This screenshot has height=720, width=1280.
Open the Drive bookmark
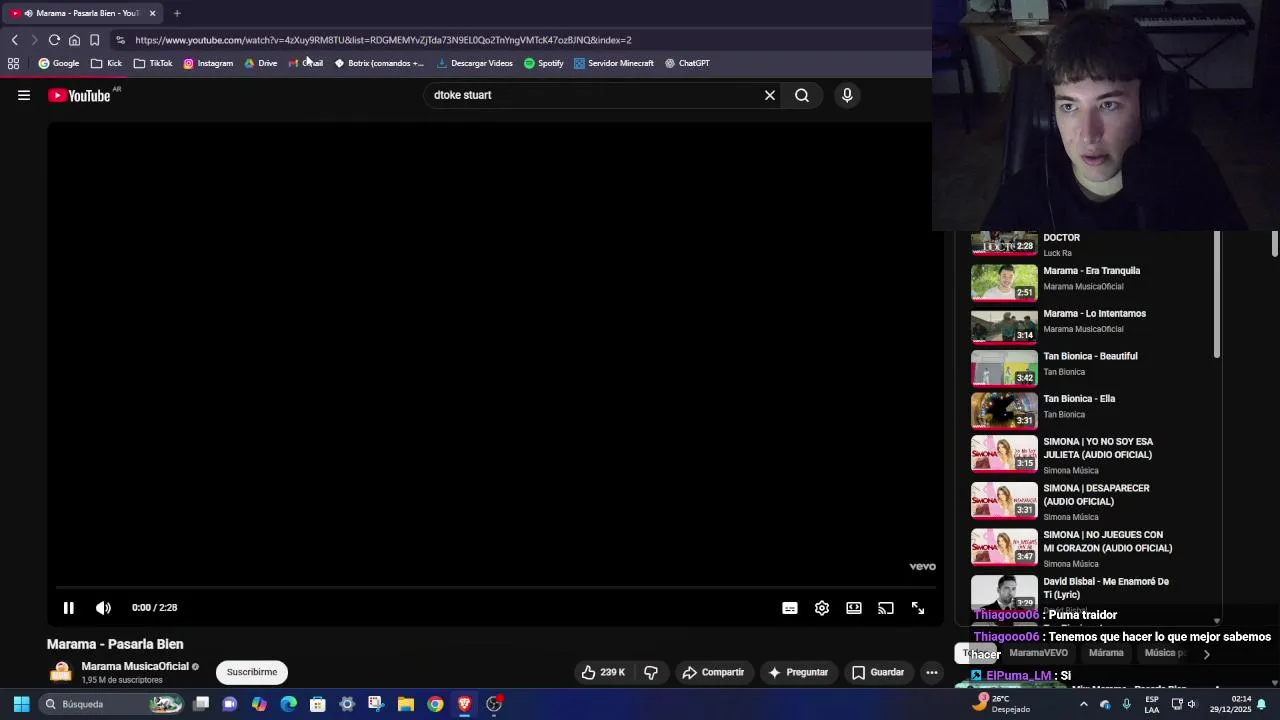click(260, 63)
